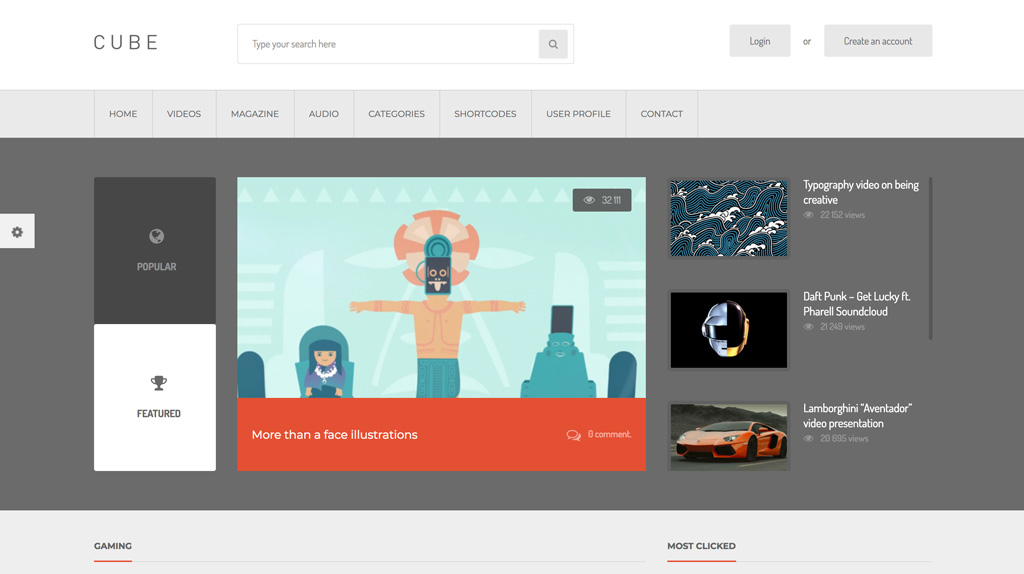
Task: Open the Videos menu item
Action: pyautogui.click(x=184, y=114)
